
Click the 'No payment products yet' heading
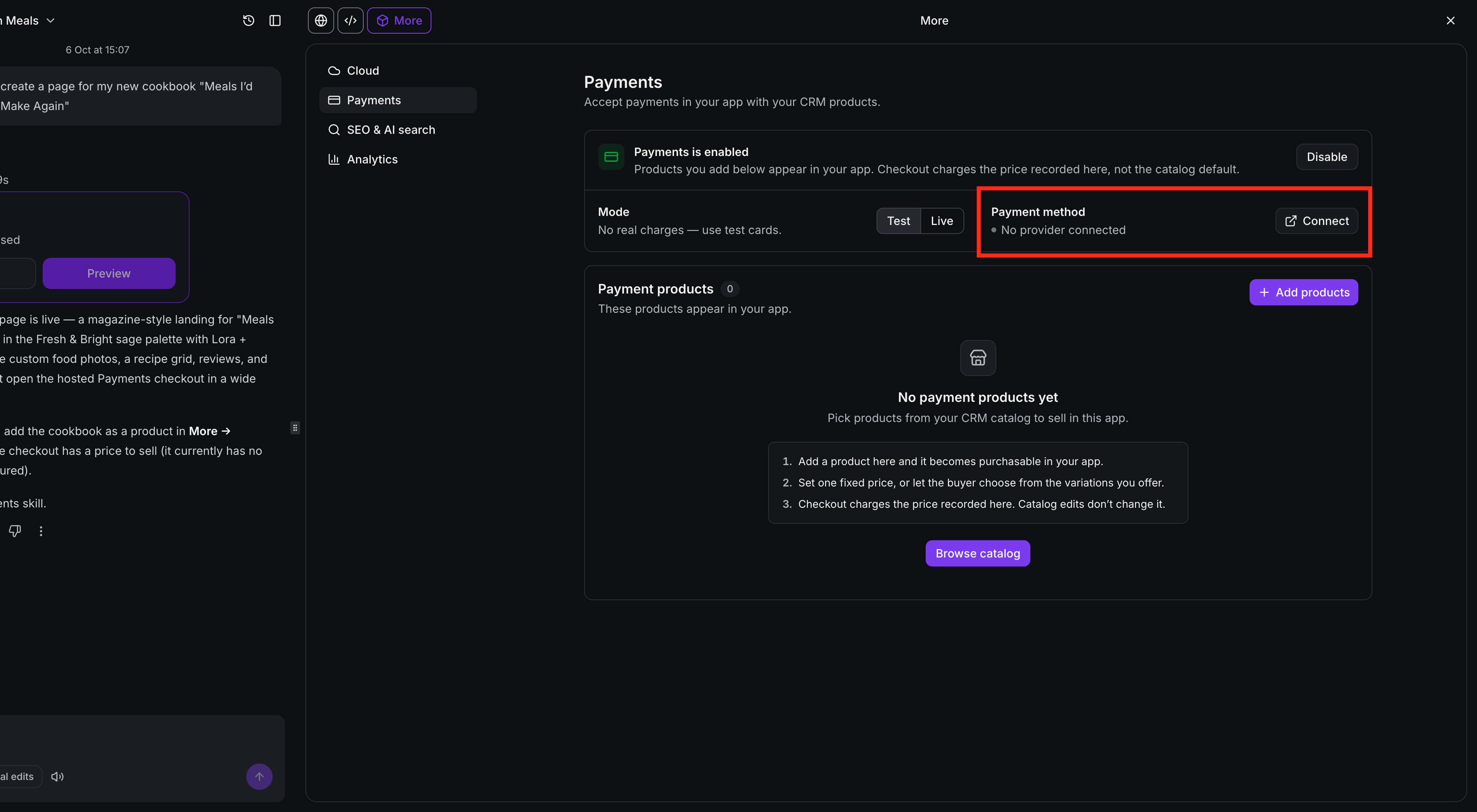977,397
